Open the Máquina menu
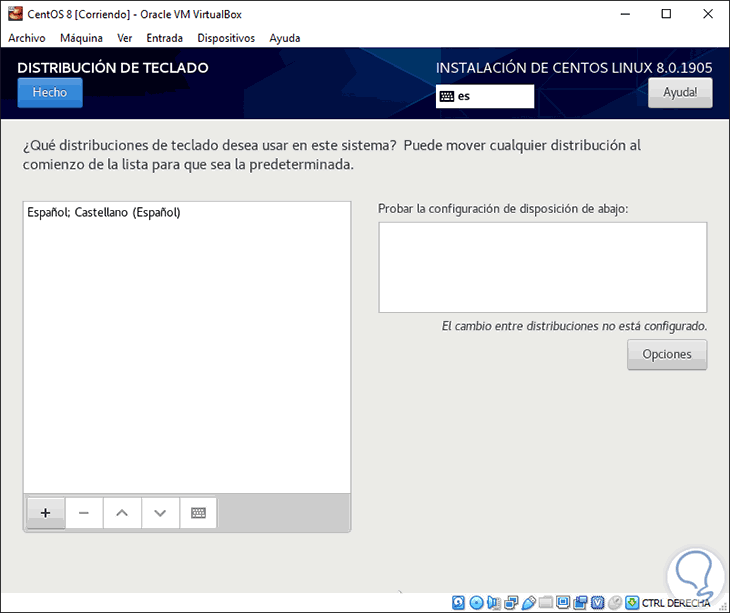 click(x=81, y=38)
